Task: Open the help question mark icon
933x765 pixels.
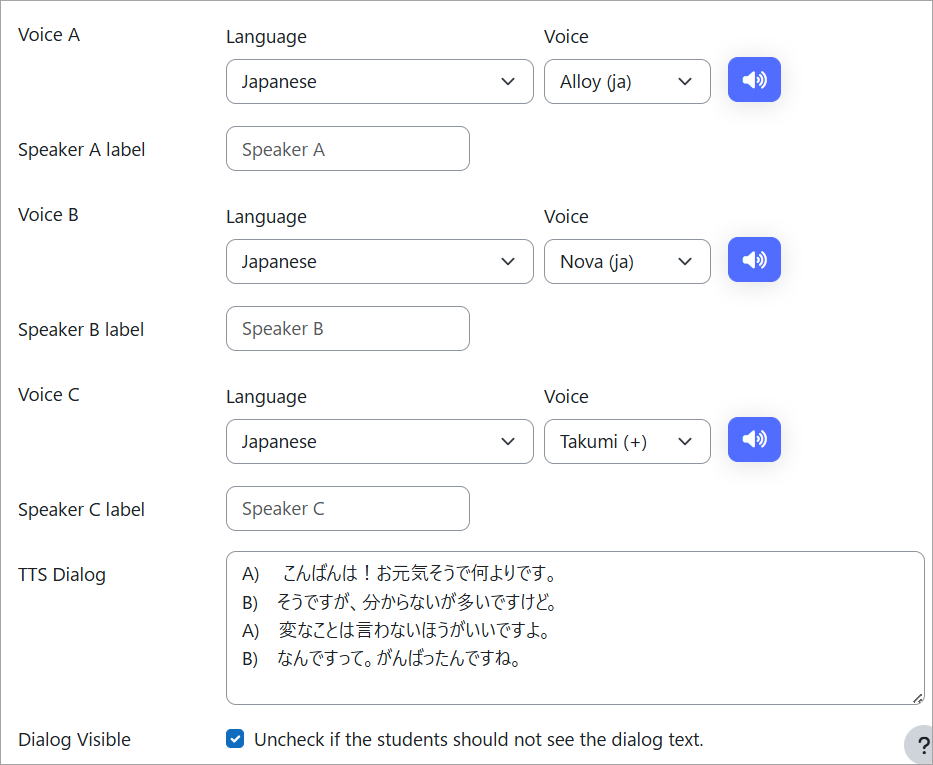Action: 922,745
